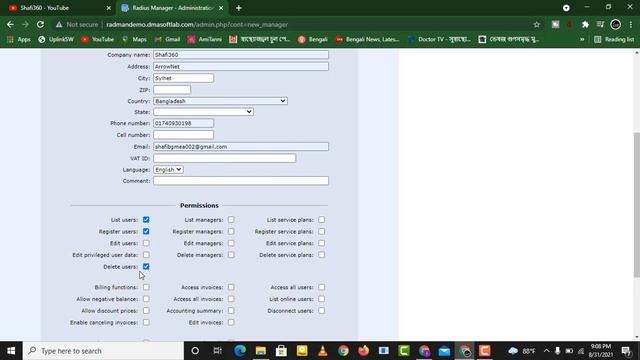Launch Firefox from the taskbar
640x360 pixels.
pyautogui.click(x=363, y=351)
